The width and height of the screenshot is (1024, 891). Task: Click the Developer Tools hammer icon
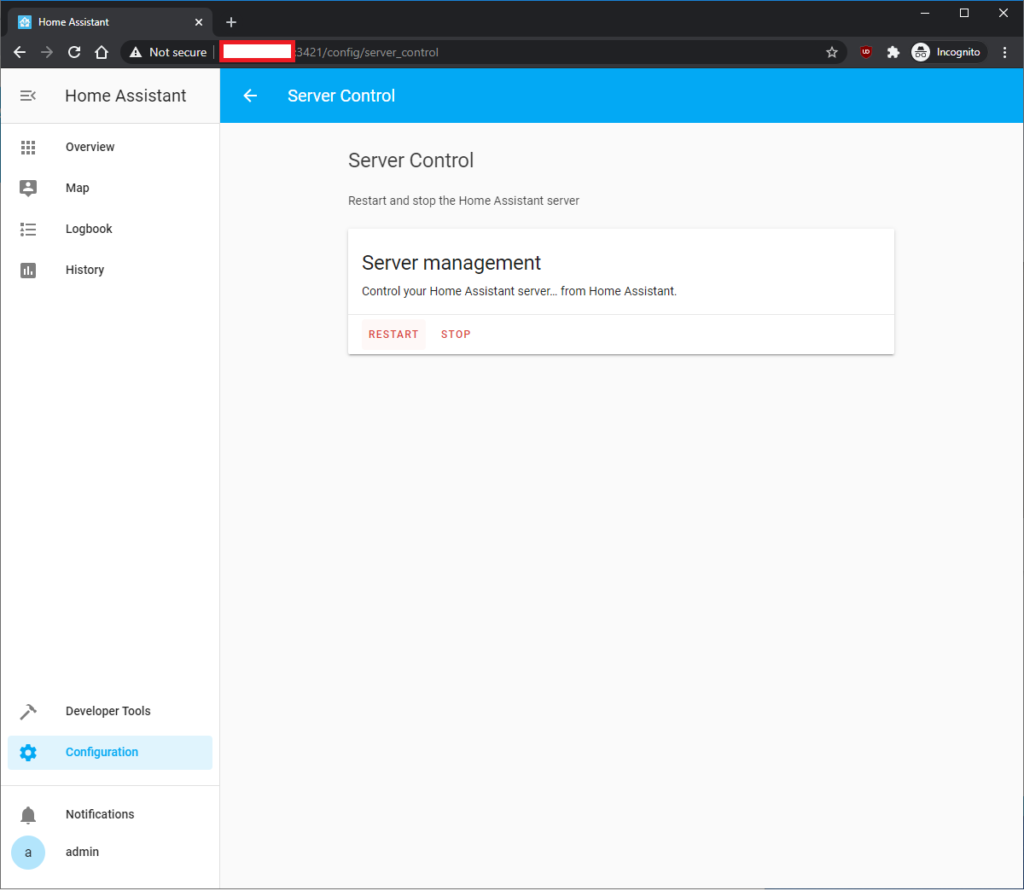[x=27, y=711]
